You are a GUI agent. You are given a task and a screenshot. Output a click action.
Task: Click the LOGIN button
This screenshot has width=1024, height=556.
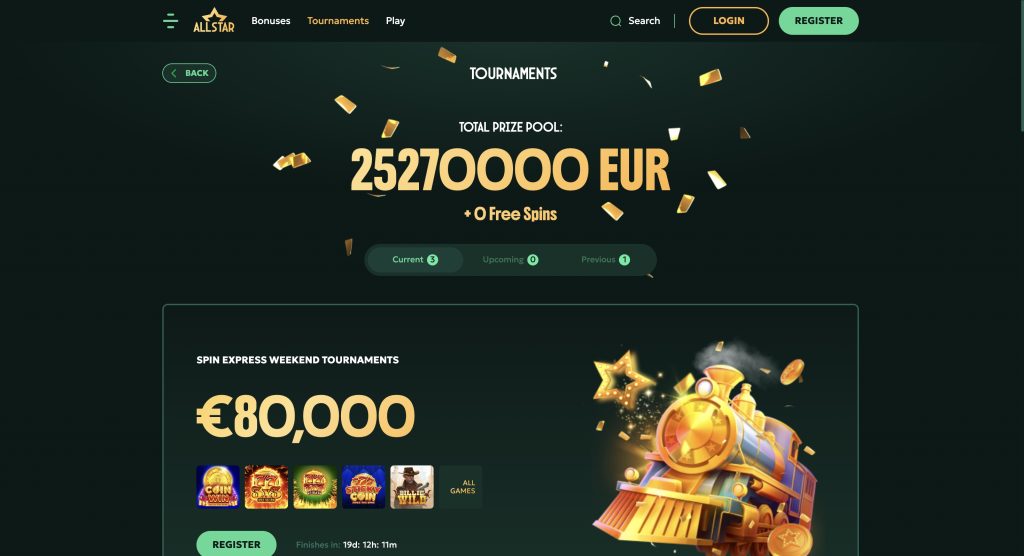tap(729, 21)
